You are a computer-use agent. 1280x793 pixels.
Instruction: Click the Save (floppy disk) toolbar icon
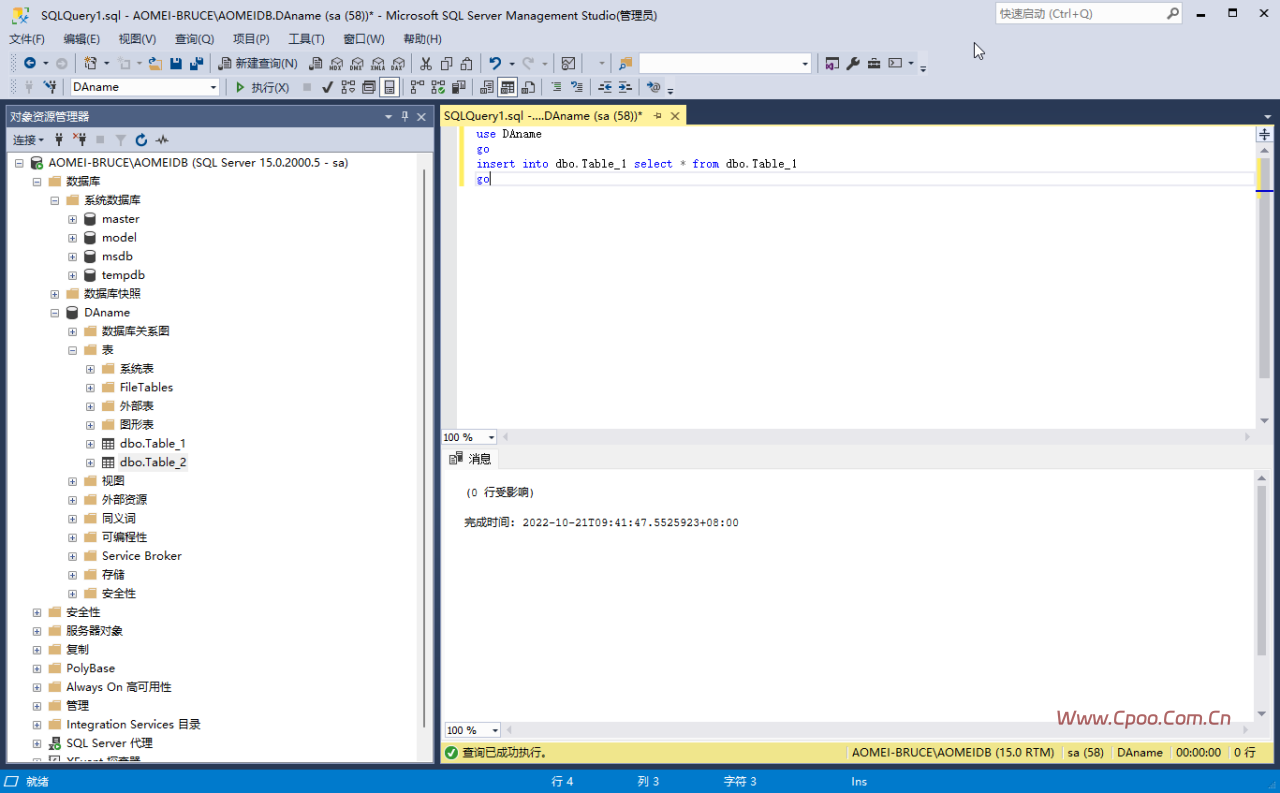(176, 63)
